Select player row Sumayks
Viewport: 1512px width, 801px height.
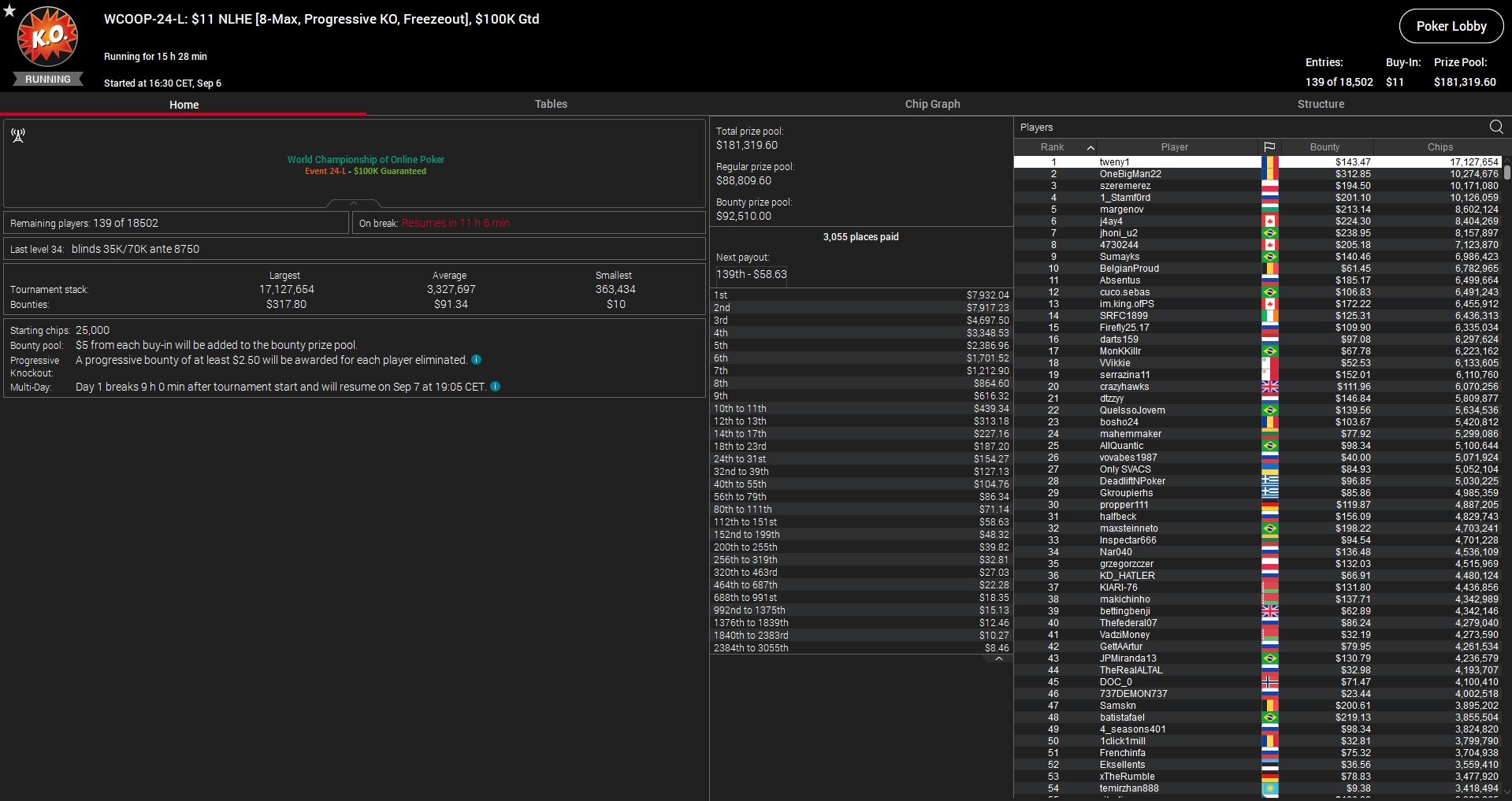1258,257
